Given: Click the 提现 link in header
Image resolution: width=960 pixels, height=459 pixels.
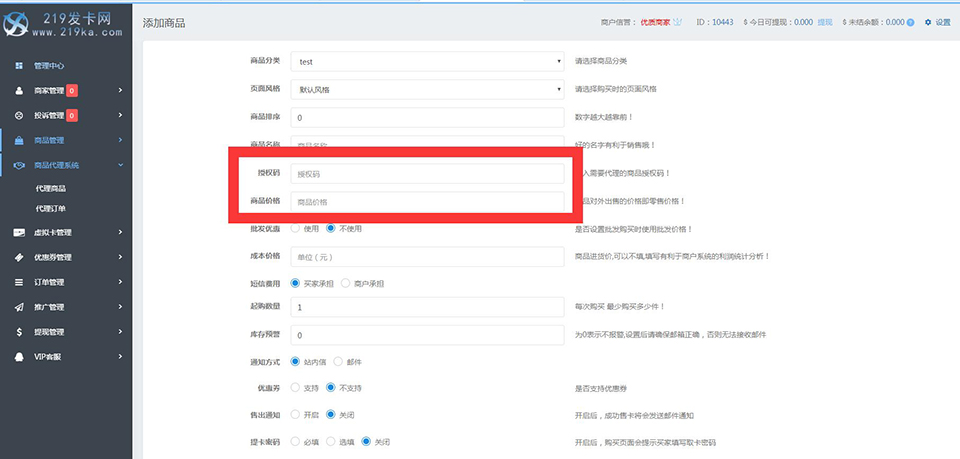Looking at the screenshot, I should pyautogui.click(x=824, y=22).
